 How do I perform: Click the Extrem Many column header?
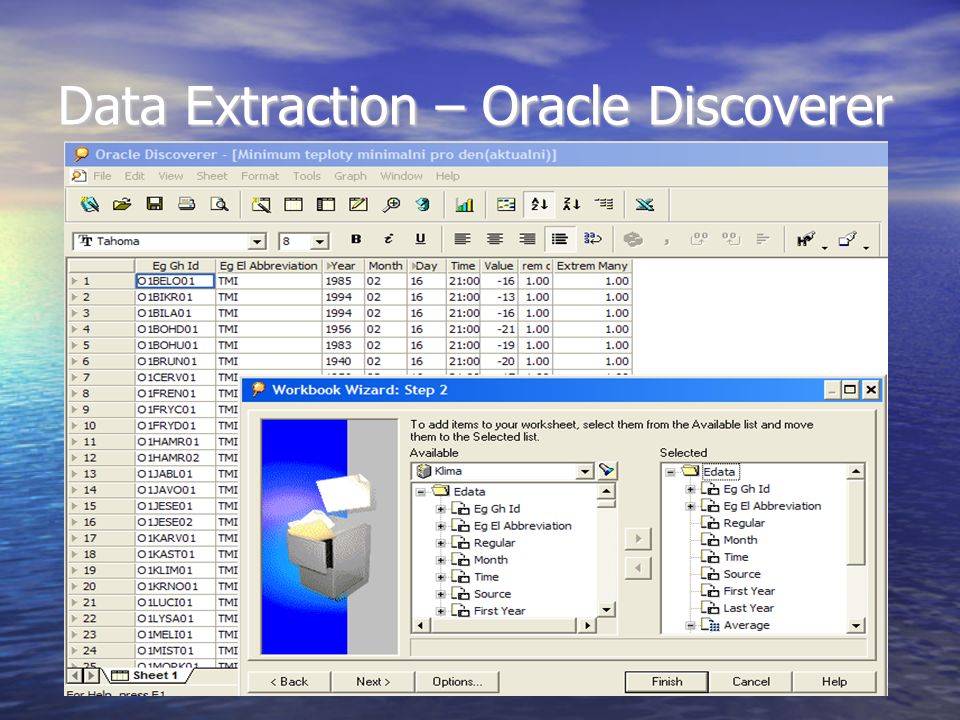592,266
